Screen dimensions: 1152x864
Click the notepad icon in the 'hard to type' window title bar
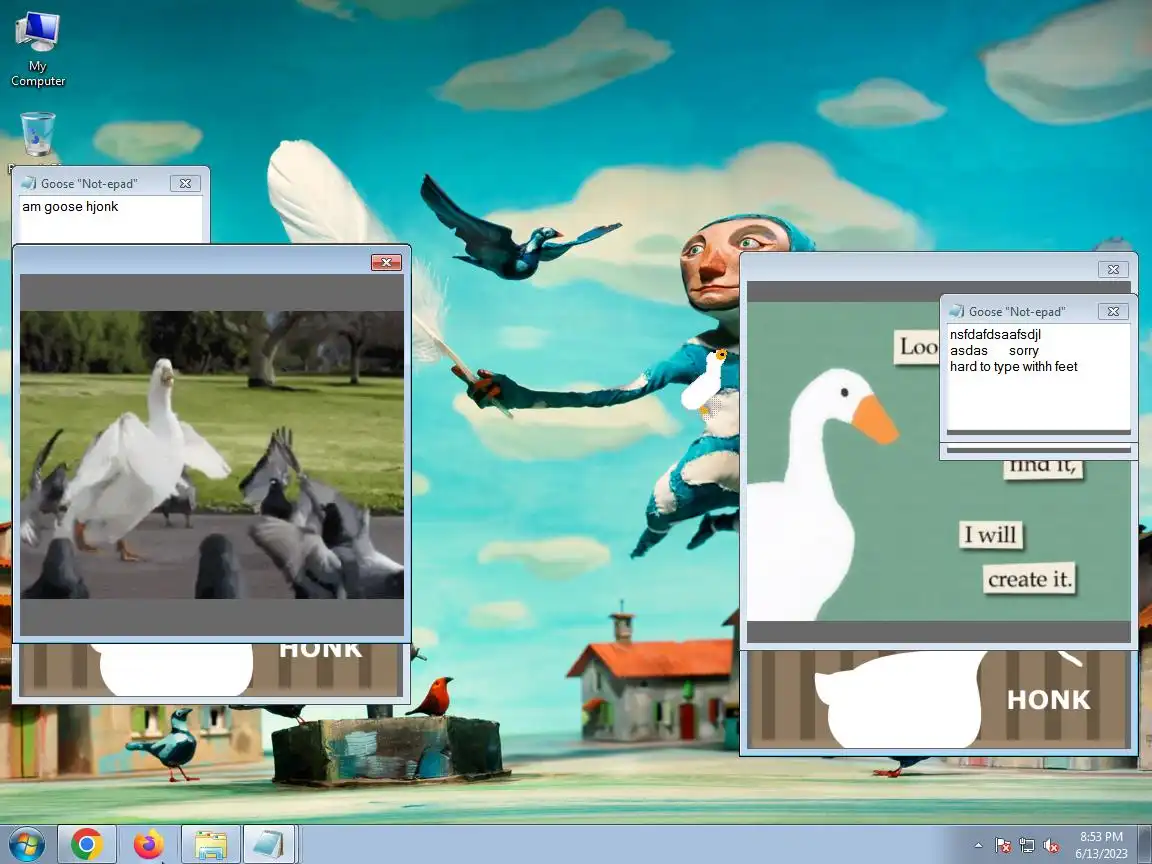(x=957, y=312)
